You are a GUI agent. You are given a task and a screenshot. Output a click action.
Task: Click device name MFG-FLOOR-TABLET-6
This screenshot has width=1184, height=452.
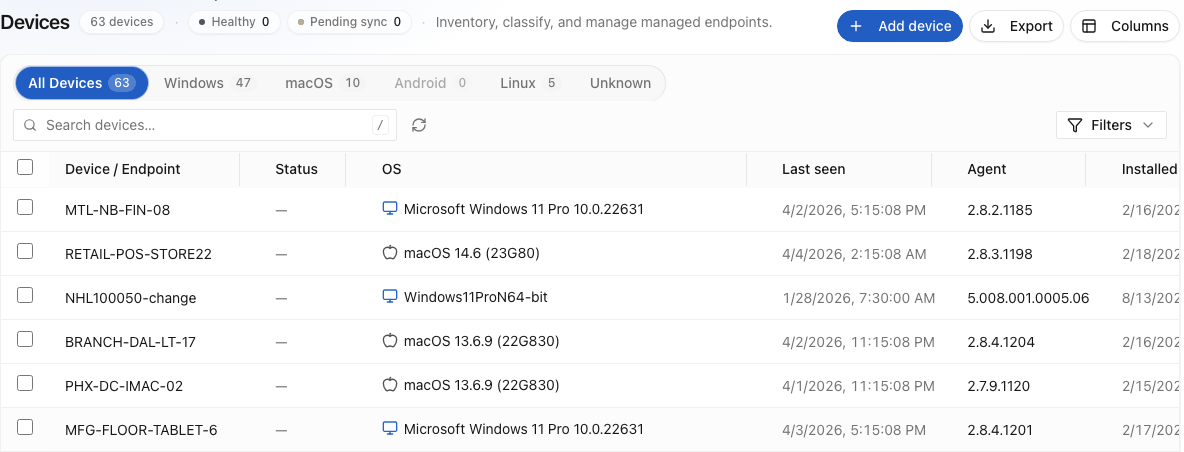141,430
